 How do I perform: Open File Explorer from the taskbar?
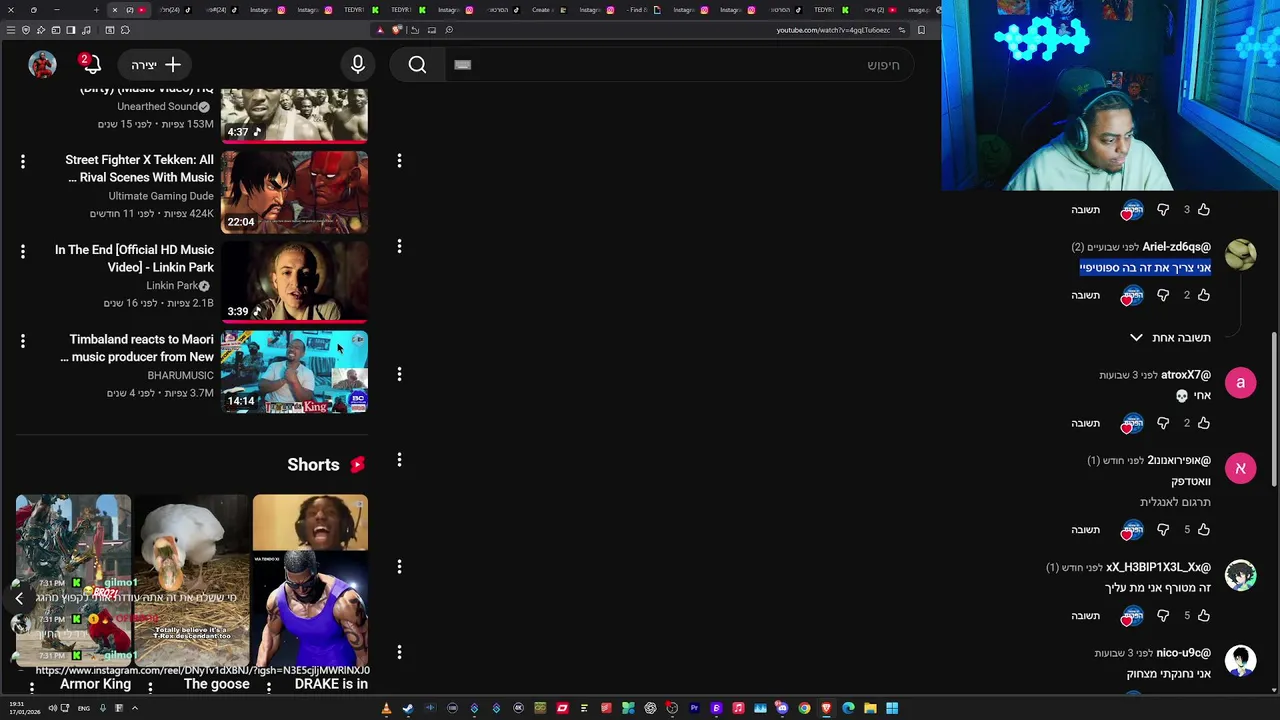point(870,708)
